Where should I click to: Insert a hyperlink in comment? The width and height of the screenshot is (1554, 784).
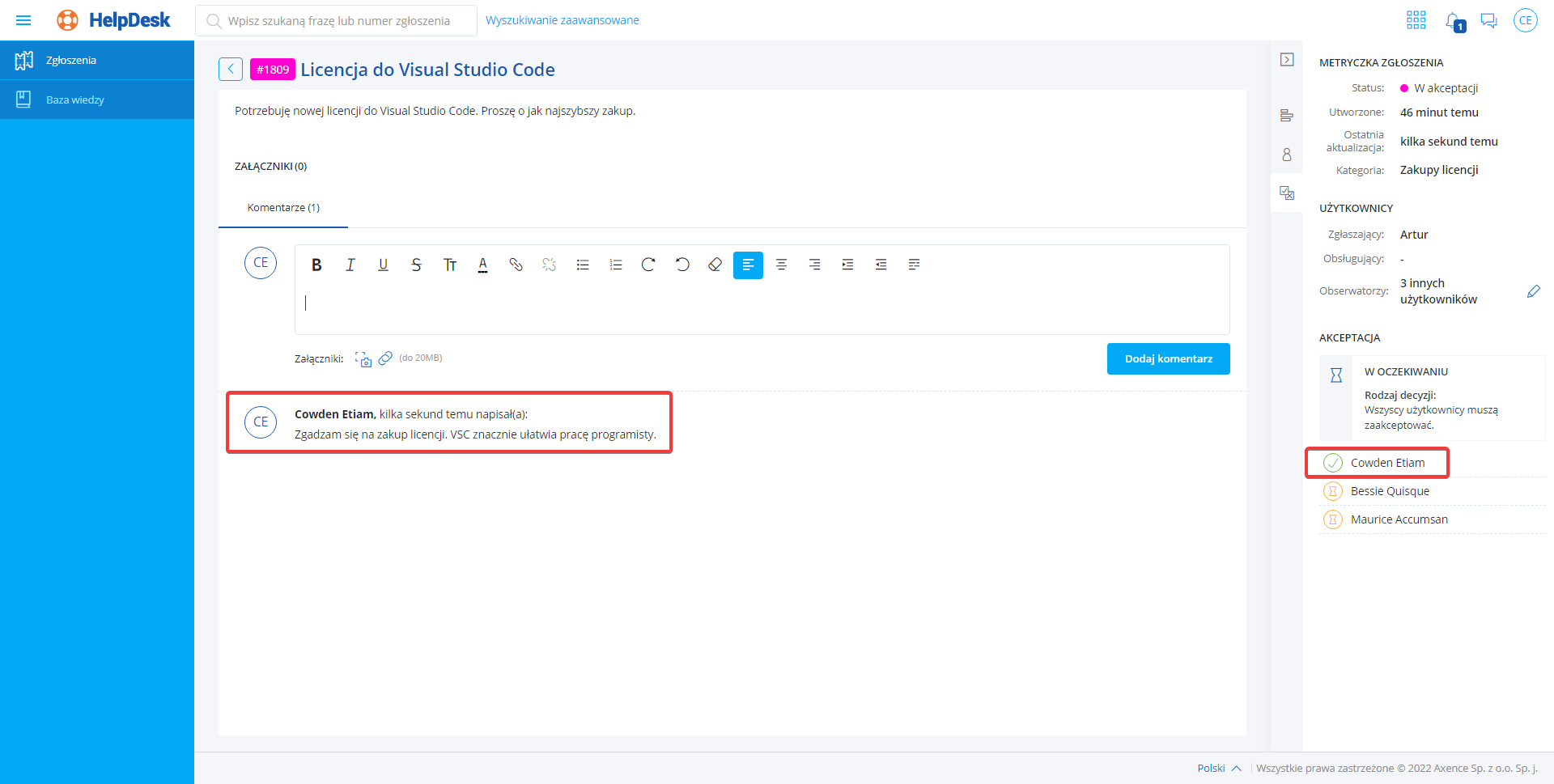(516, 265)
